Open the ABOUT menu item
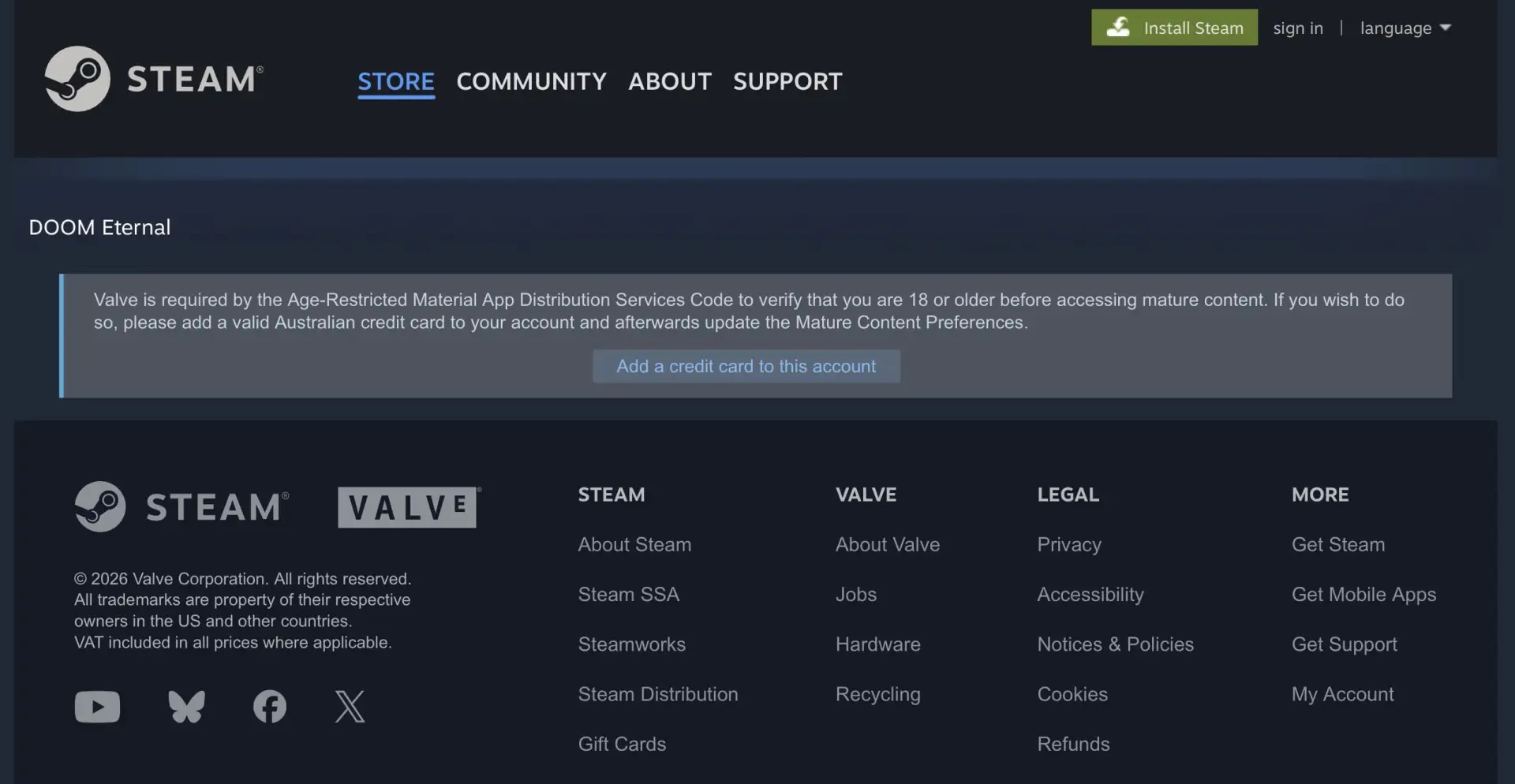The height and width of the screenshot is (784, 1515). [x=670, y=81]
